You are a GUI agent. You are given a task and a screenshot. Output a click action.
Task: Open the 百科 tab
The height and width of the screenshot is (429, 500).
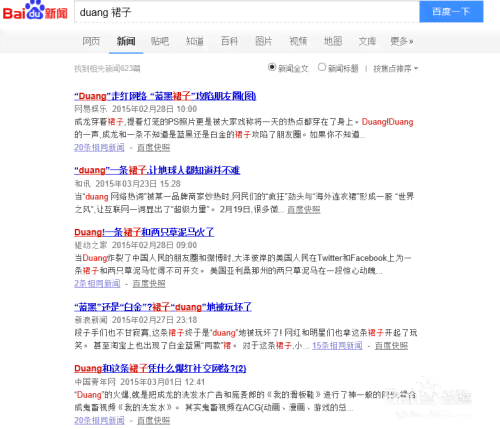[x=229, y=41]
